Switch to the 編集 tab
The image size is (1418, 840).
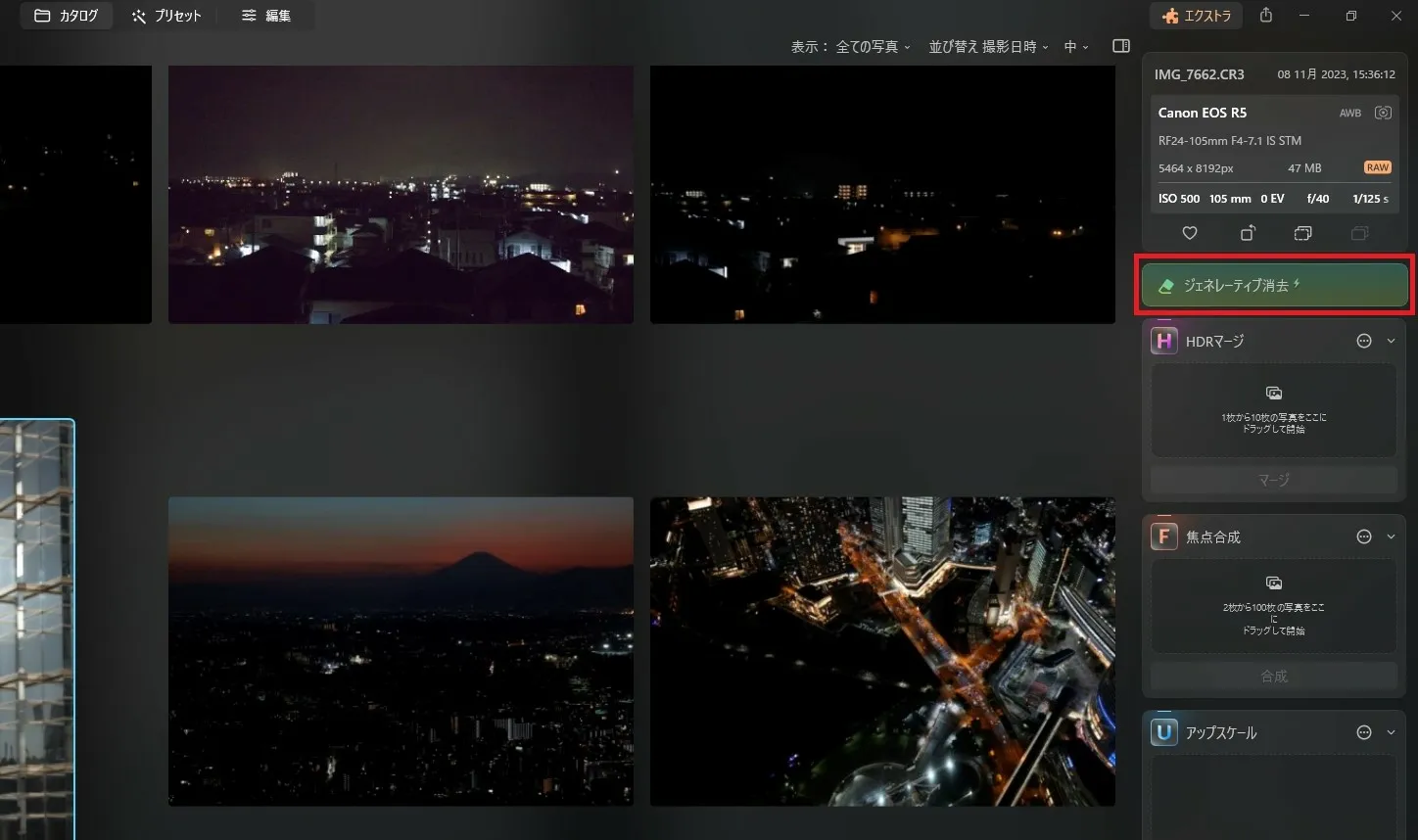click(x=266, y=16)
